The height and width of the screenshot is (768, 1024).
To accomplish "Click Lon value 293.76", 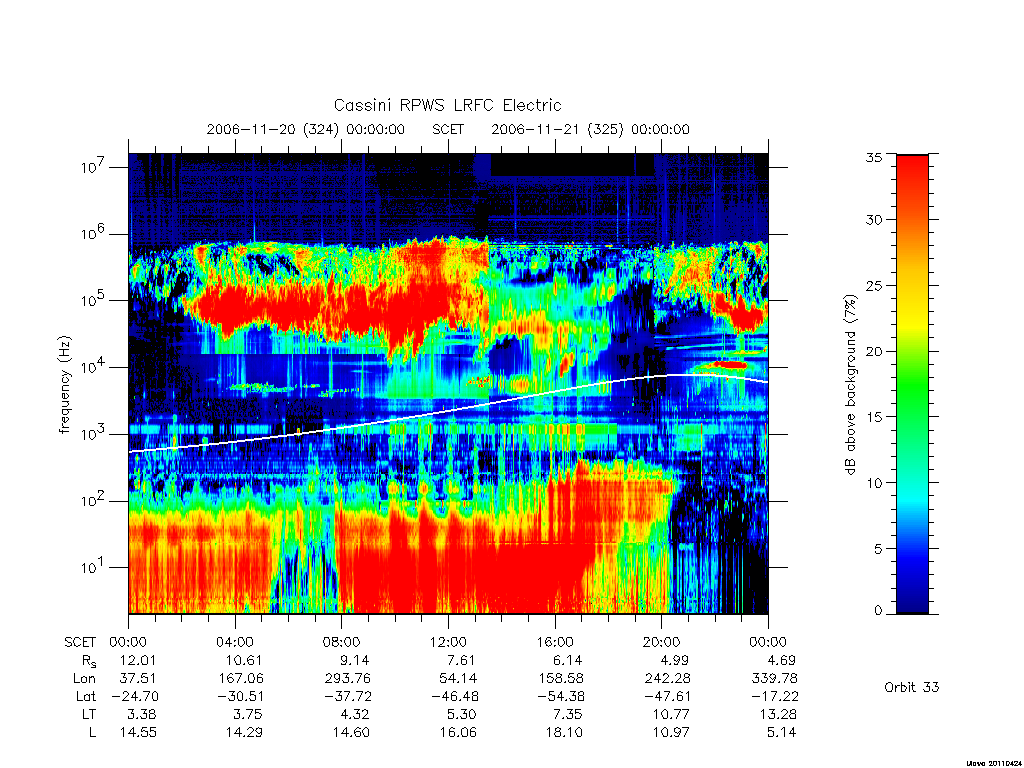I will click(348, 679).
